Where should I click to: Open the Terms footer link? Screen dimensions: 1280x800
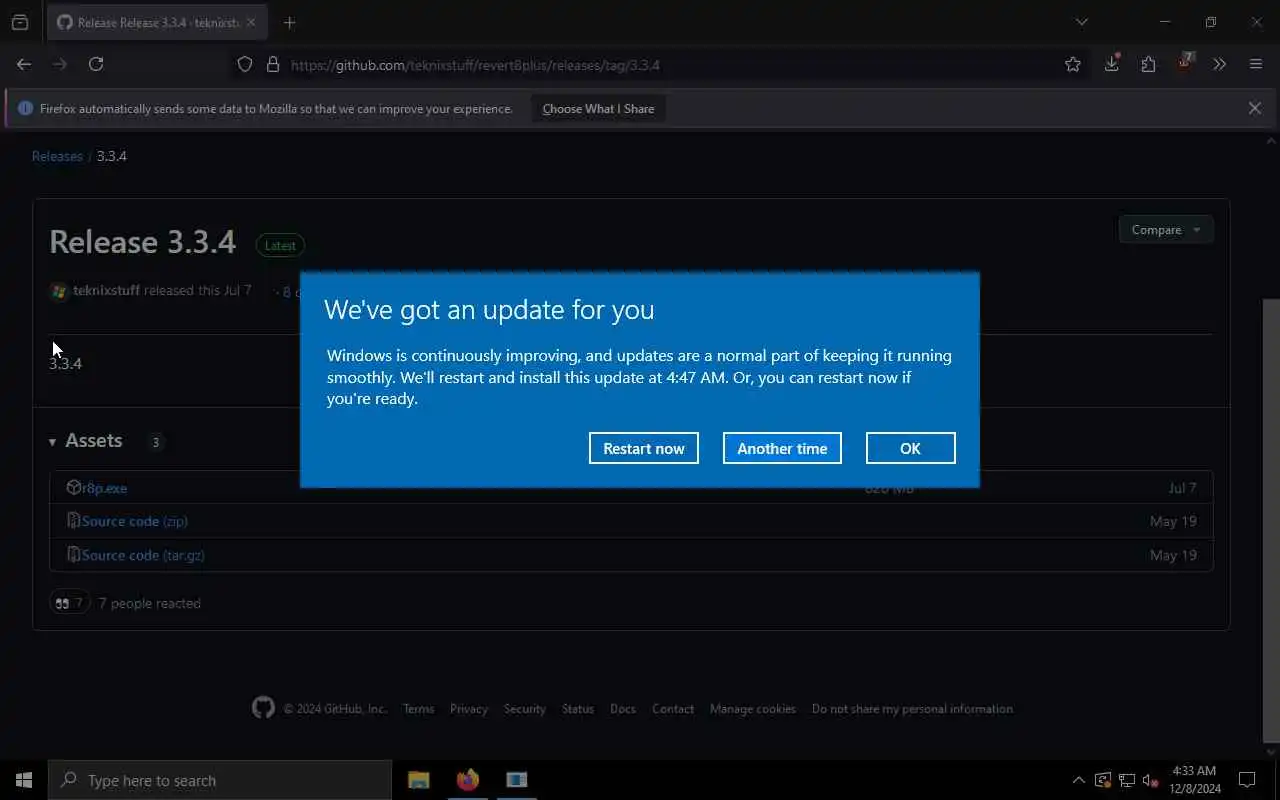pos(418,709)
